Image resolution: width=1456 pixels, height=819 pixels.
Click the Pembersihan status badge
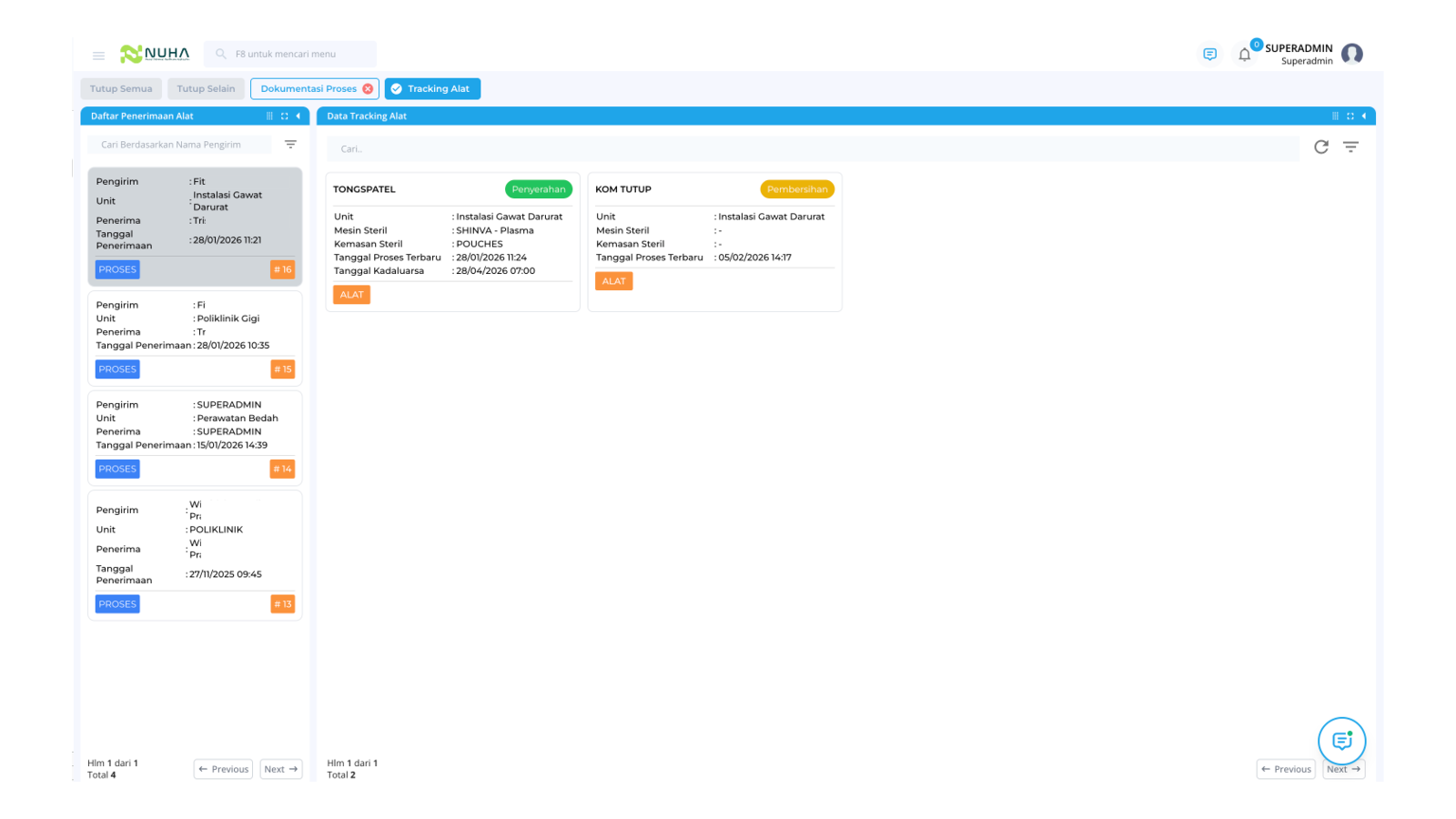pos(797,189)
